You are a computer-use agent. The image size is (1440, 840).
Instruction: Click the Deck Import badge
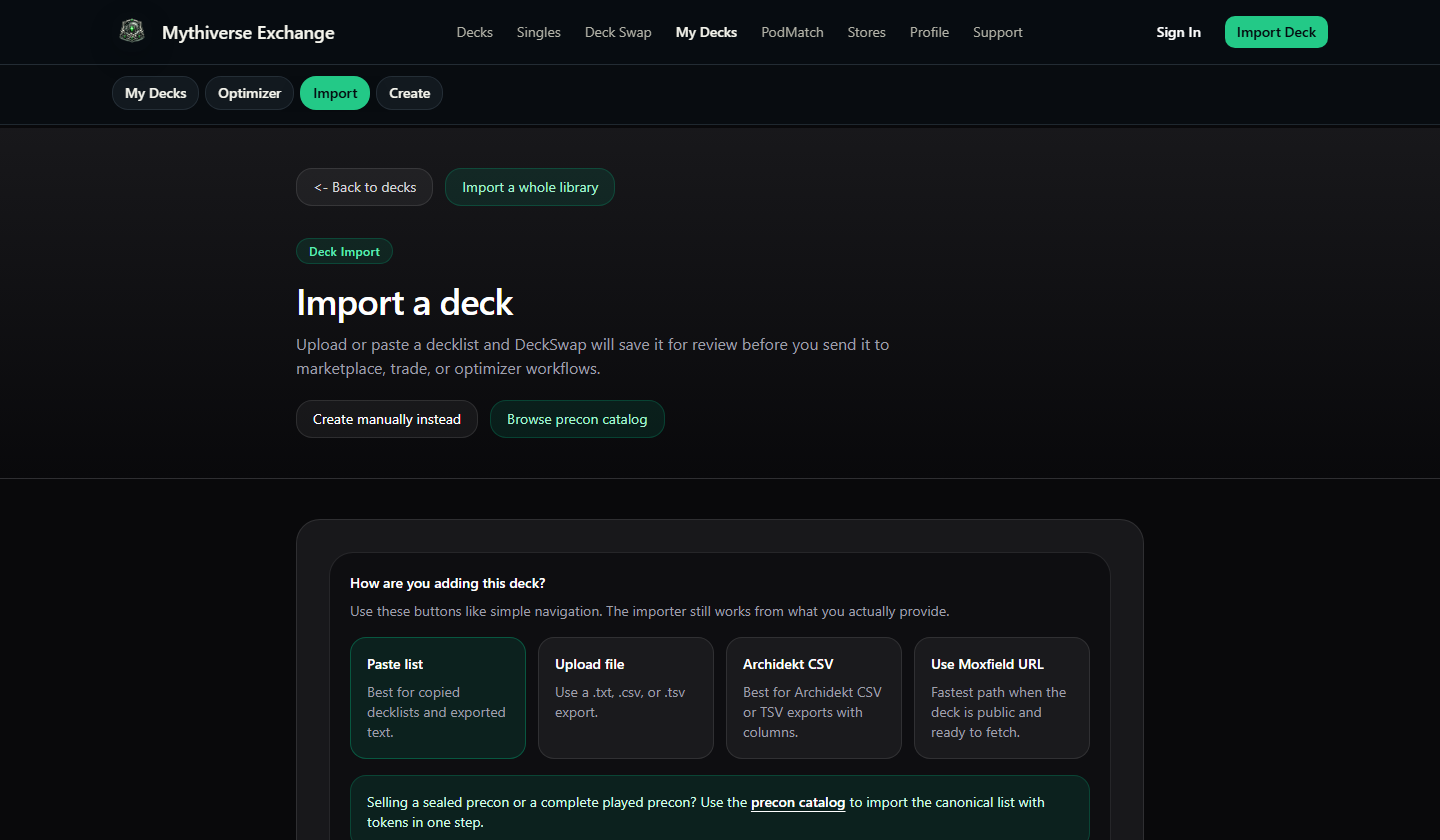point(344,251)
